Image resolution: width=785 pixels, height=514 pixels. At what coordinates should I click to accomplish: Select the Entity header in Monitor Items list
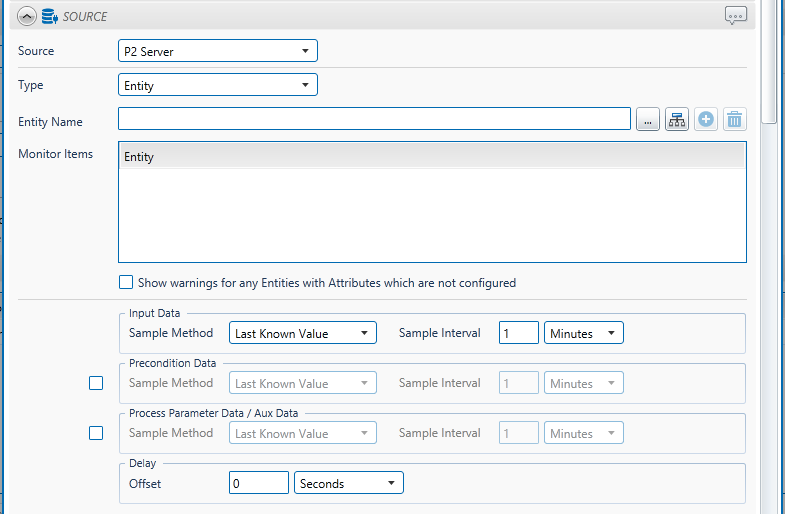(x=431, y=157)
